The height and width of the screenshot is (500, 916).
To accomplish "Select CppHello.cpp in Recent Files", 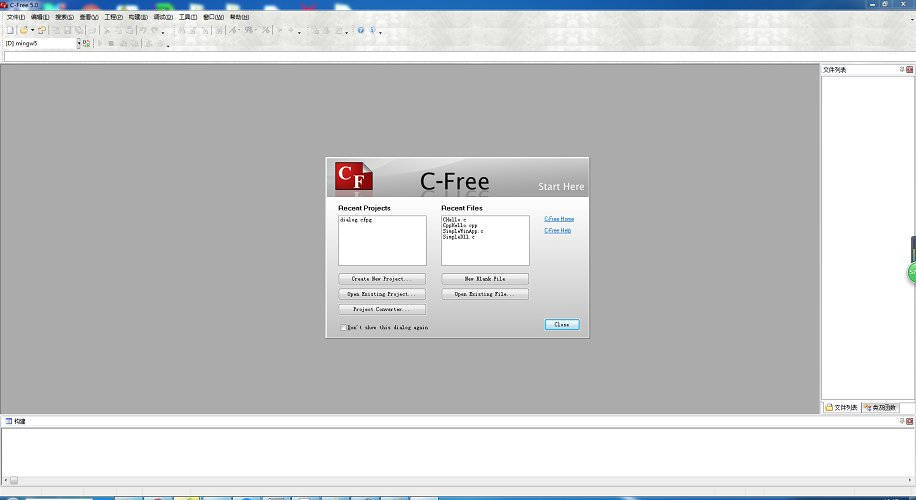I will pos(460,225).
